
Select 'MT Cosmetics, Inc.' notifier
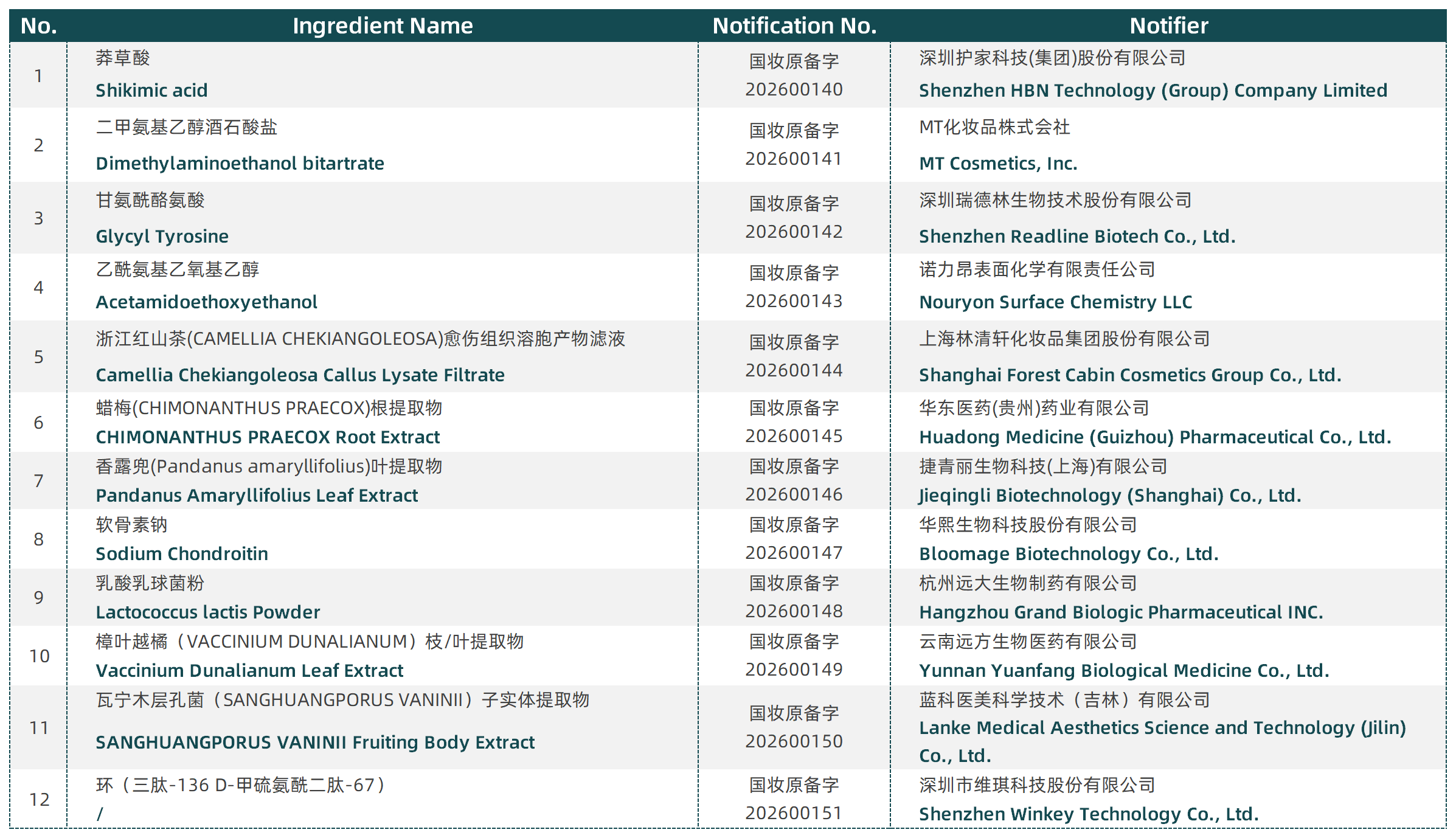pos(998,163)
